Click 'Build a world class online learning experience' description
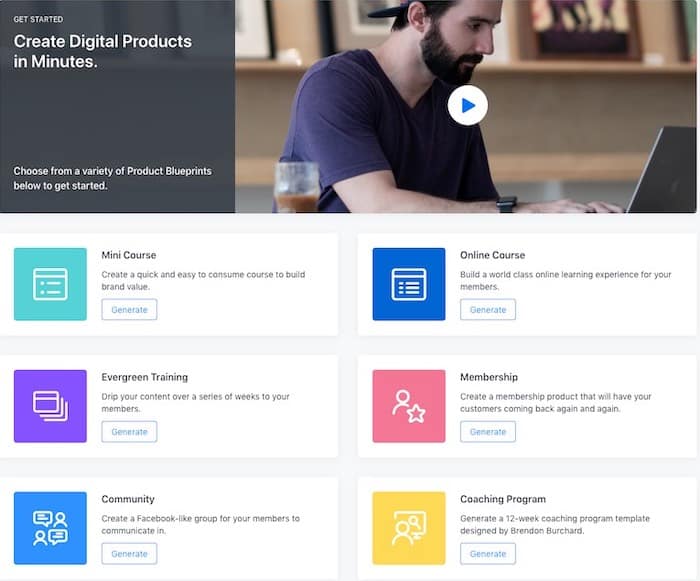Image resolution: width=700 pixels, height=581 pixels. click(x=566, y=280)
